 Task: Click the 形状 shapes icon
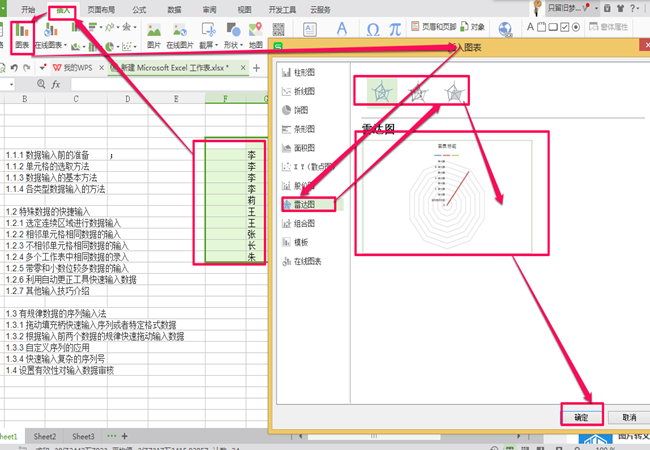(x=232, y=31)
